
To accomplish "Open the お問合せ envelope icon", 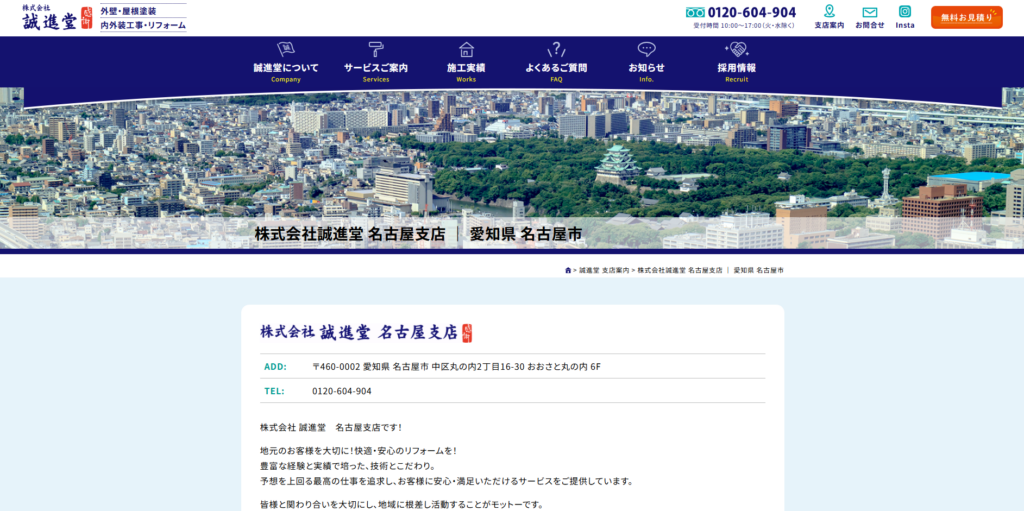I will pyautogui.click(x=869, y=12).
